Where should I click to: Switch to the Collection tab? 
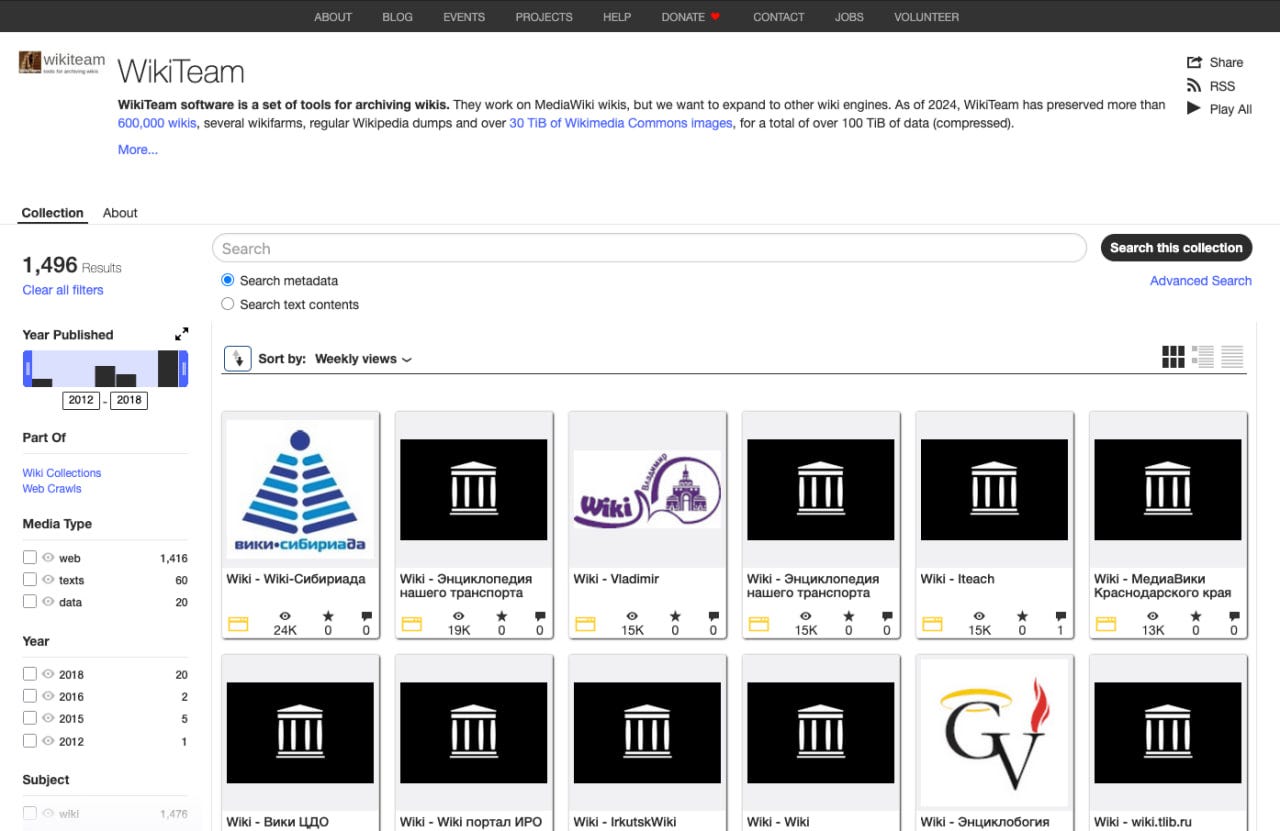click(x=53, y=213)
